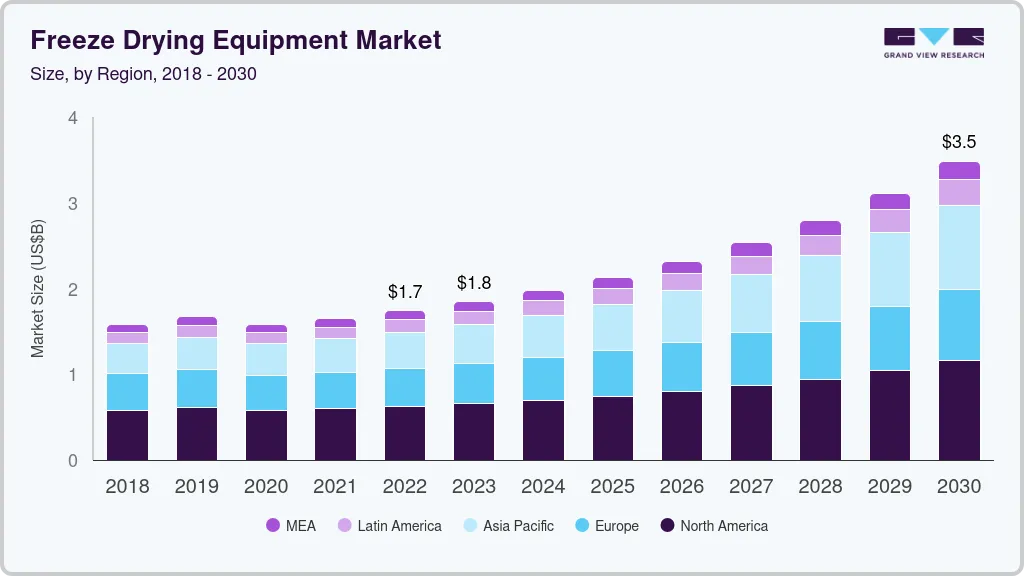This screenshot has width=1024, height=576.
Task: Click the $1.8 data label above 2023
Action: pos(474,284)
